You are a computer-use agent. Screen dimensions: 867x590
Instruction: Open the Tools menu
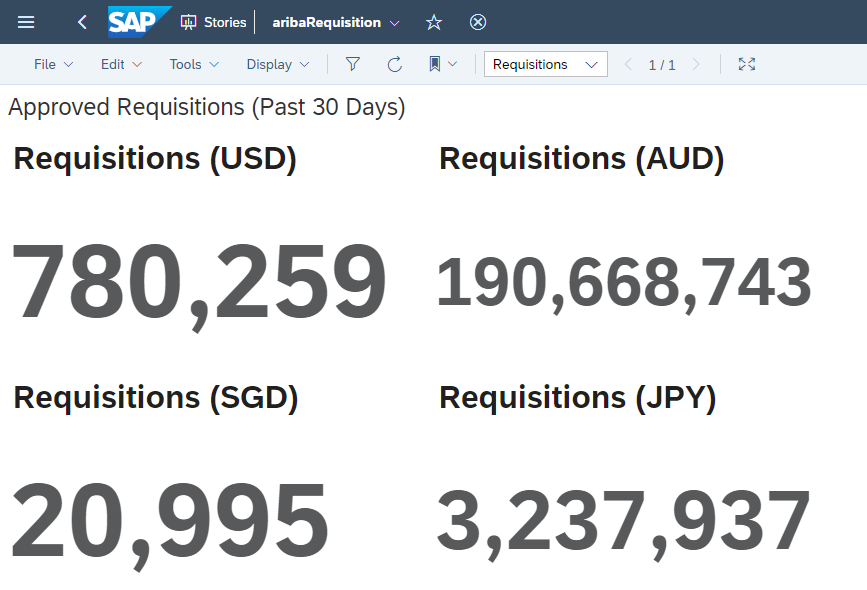tap(194, 64)
